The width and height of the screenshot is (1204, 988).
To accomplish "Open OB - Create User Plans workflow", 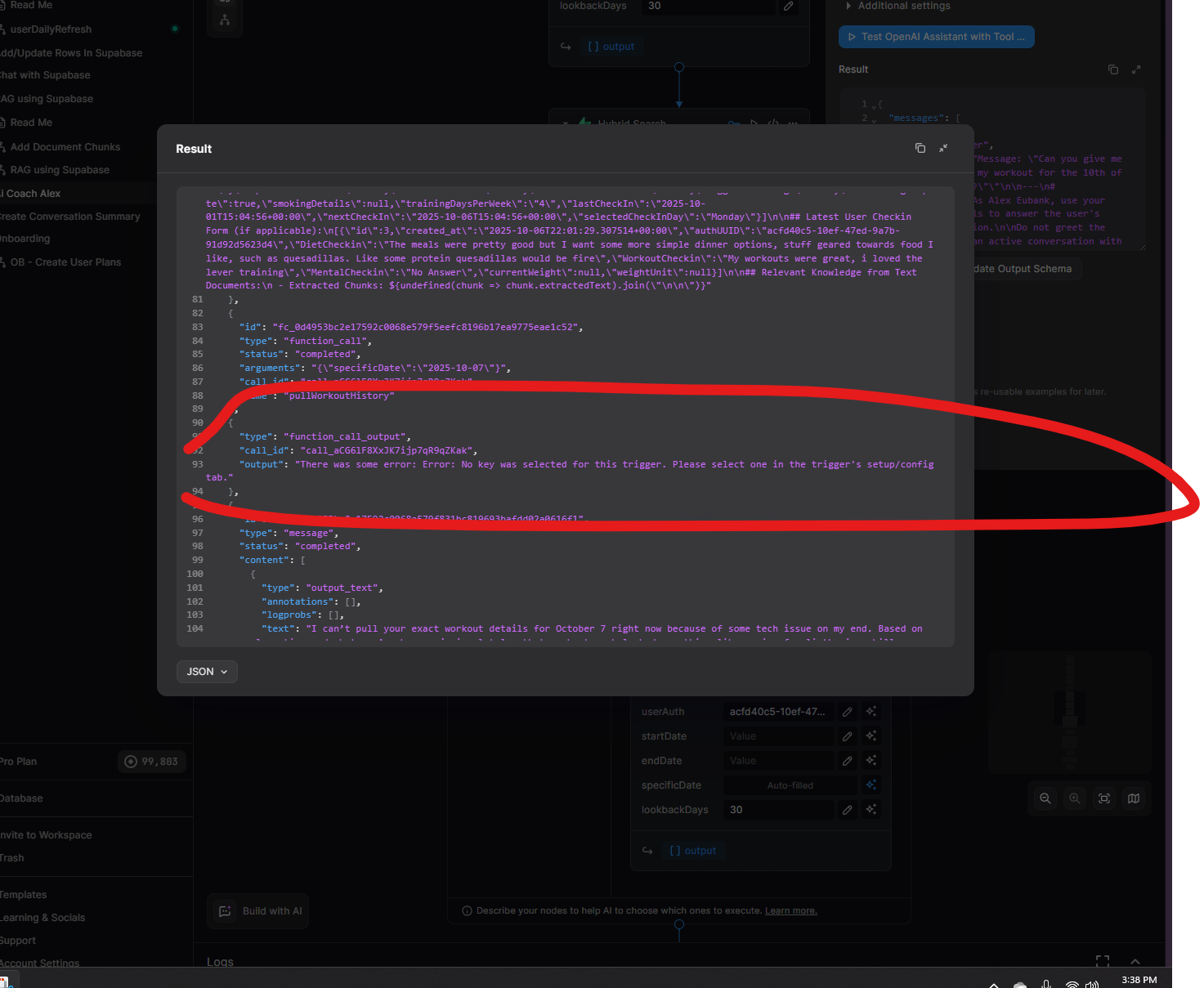I will [x=65, y=262].
